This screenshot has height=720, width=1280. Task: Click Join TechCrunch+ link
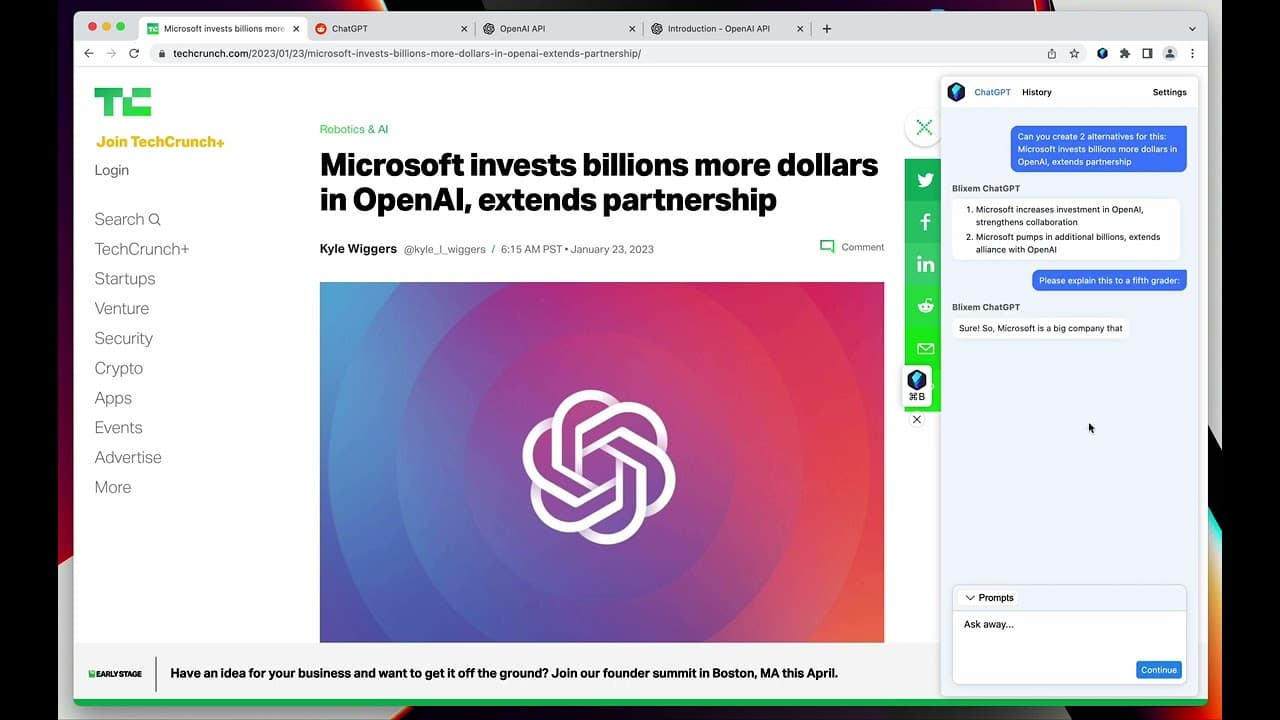pos(160,142)
